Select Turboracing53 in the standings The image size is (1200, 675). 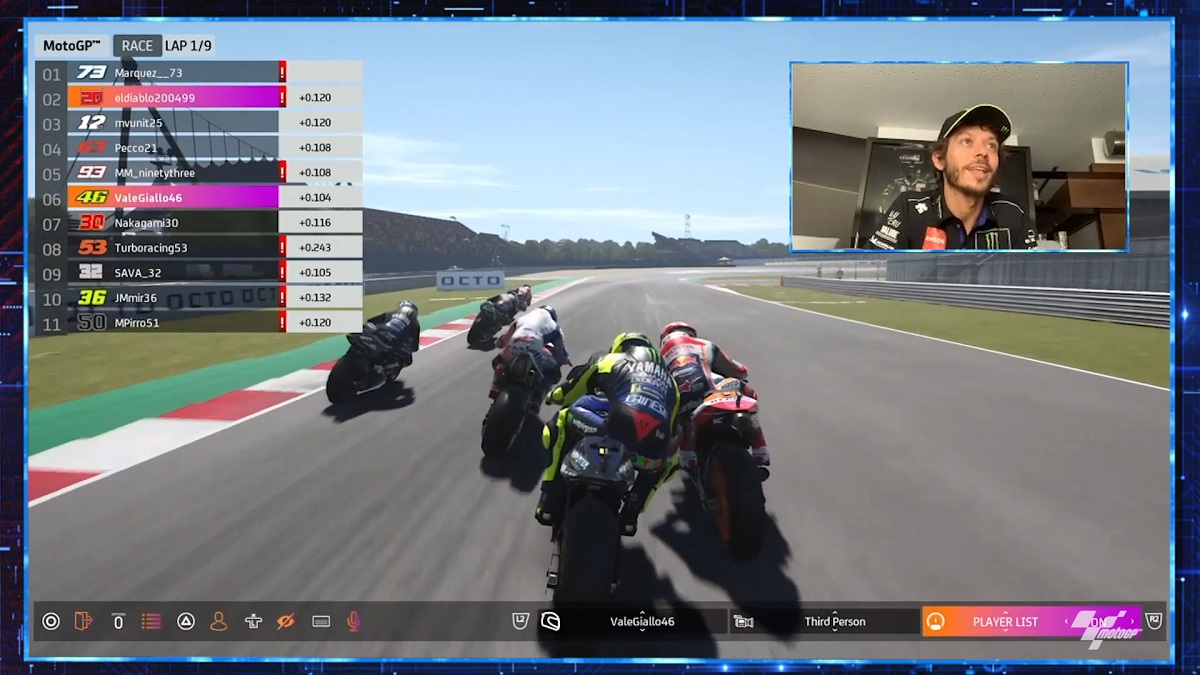199,247
